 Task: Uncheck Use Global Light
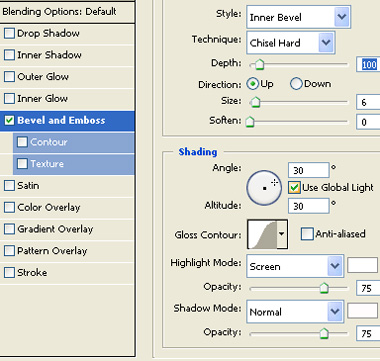(294, 188)
